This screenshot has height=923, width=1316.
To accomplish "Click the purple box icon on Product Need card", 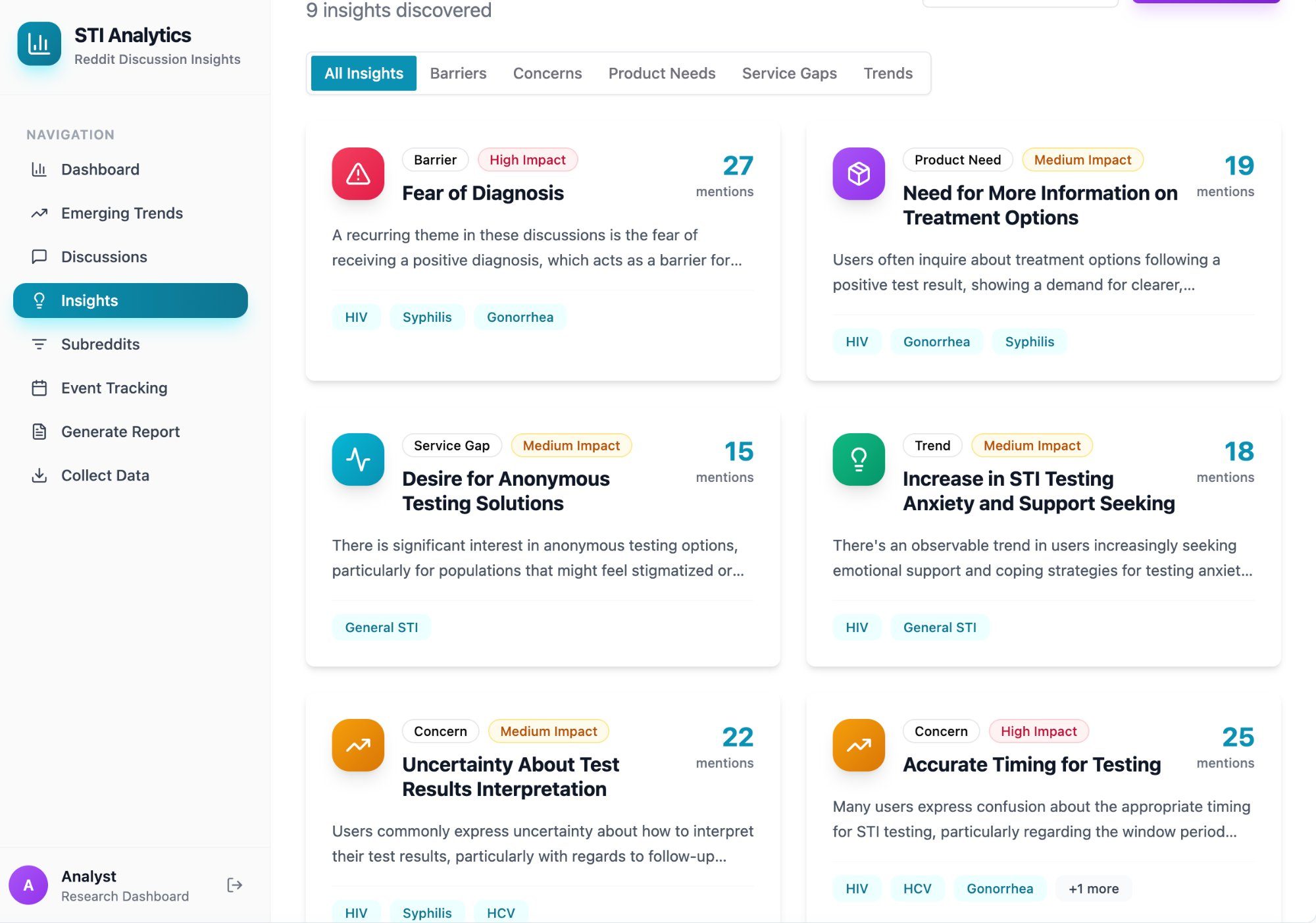I will click(x=858, y=174).
